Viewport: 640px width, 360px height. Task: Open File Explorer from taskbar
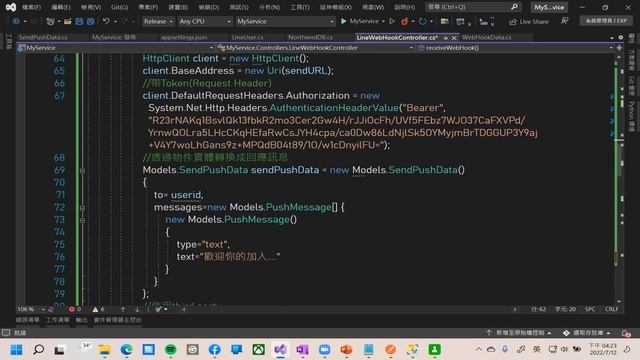click(104, 349)
